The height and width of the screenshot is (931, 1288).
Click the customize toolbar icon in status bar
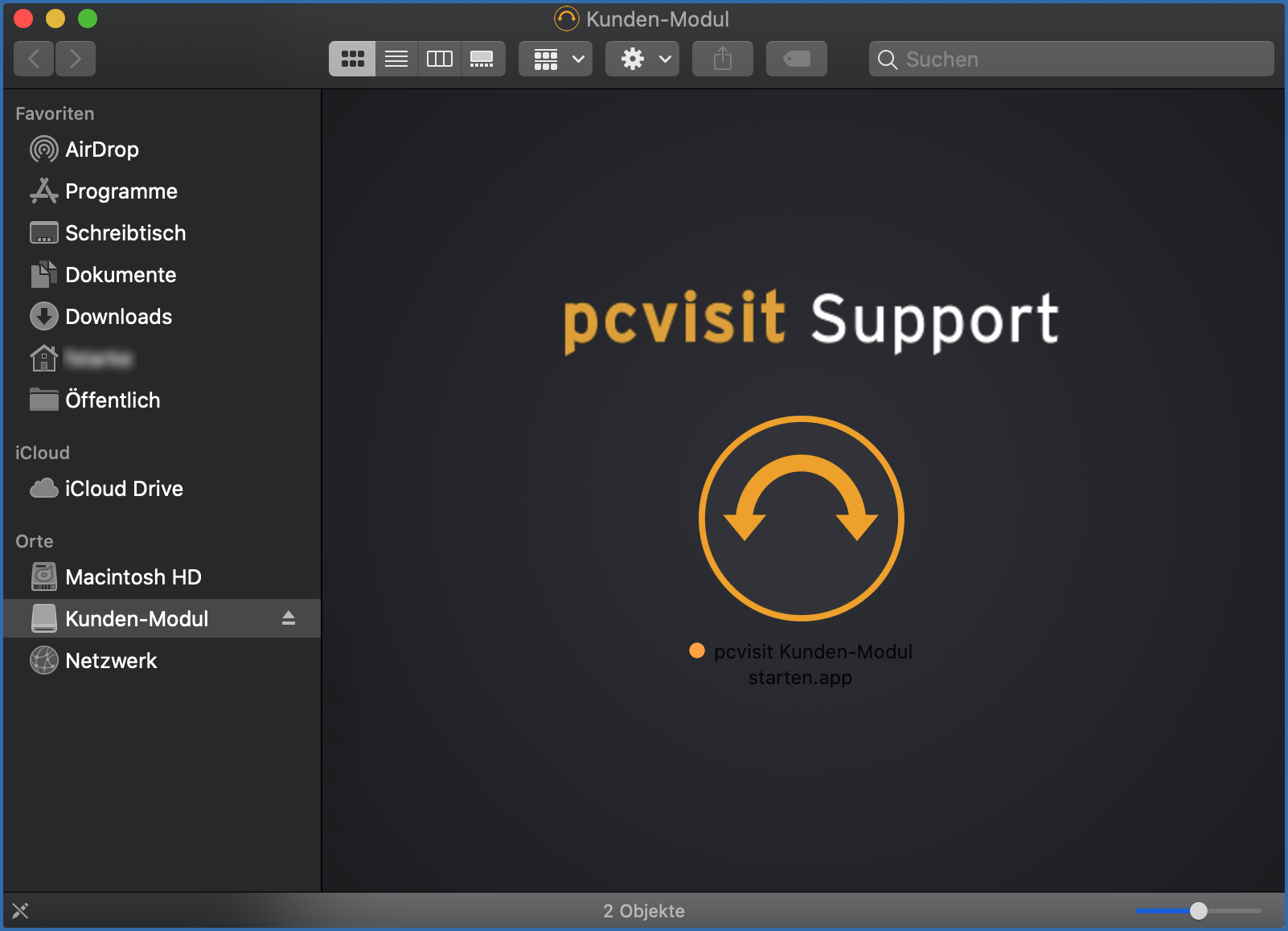(x=20, y=910)
